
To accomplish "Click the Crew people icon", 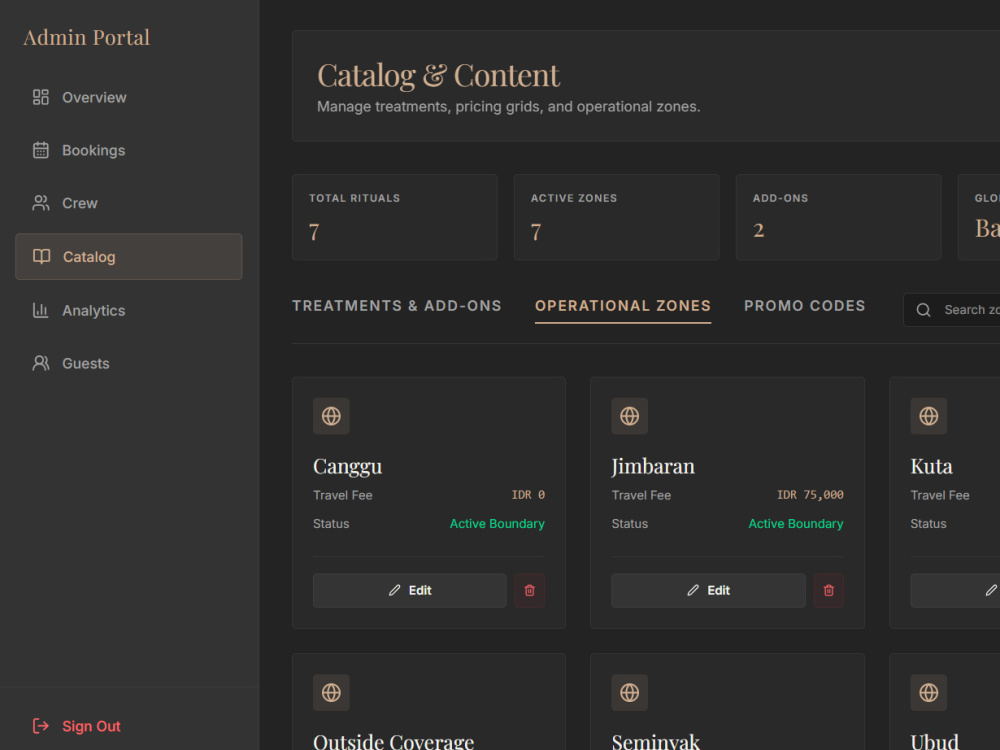I will click(41, 203).
